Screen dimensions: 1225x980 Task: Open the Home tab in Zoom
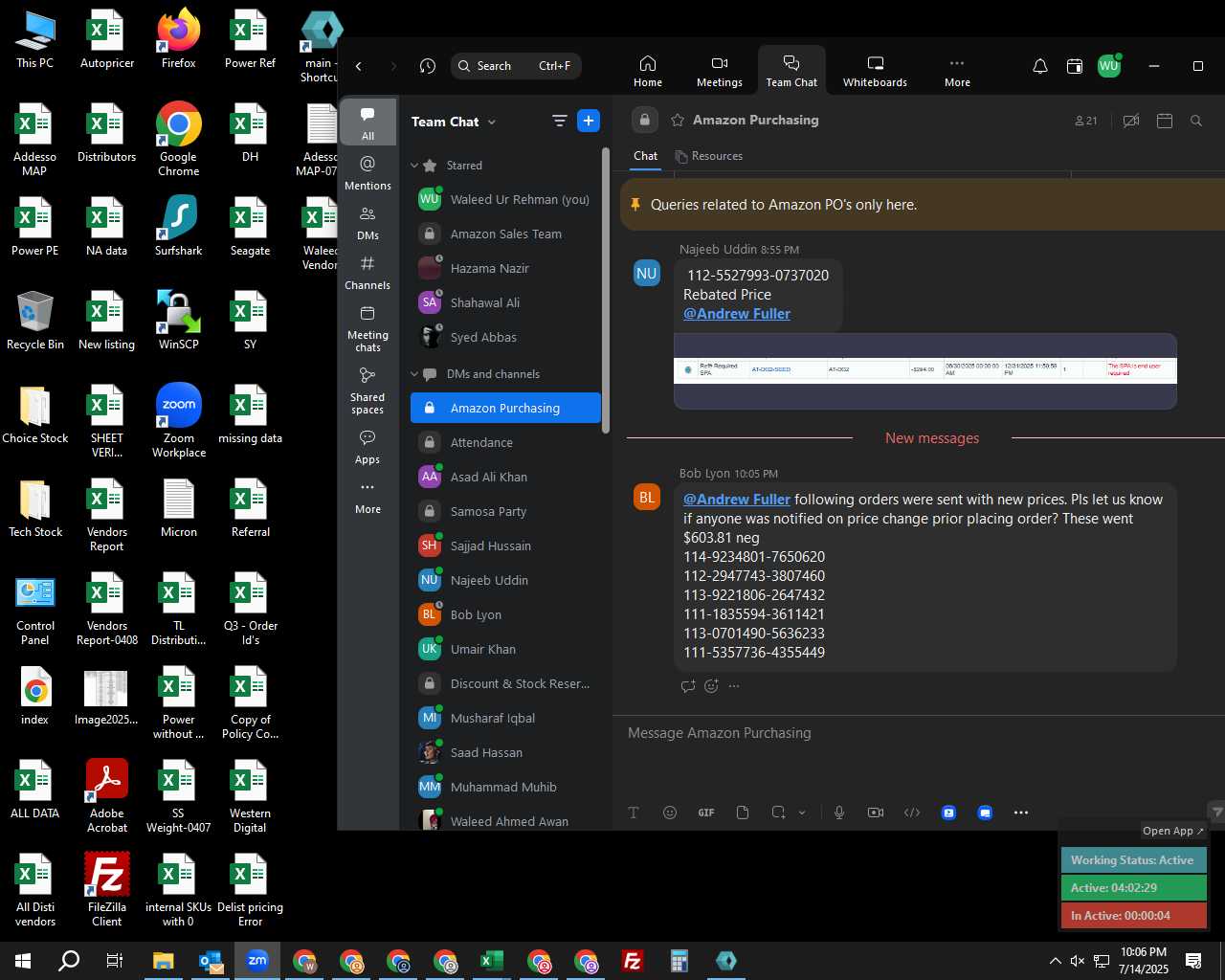pos(648,71)
